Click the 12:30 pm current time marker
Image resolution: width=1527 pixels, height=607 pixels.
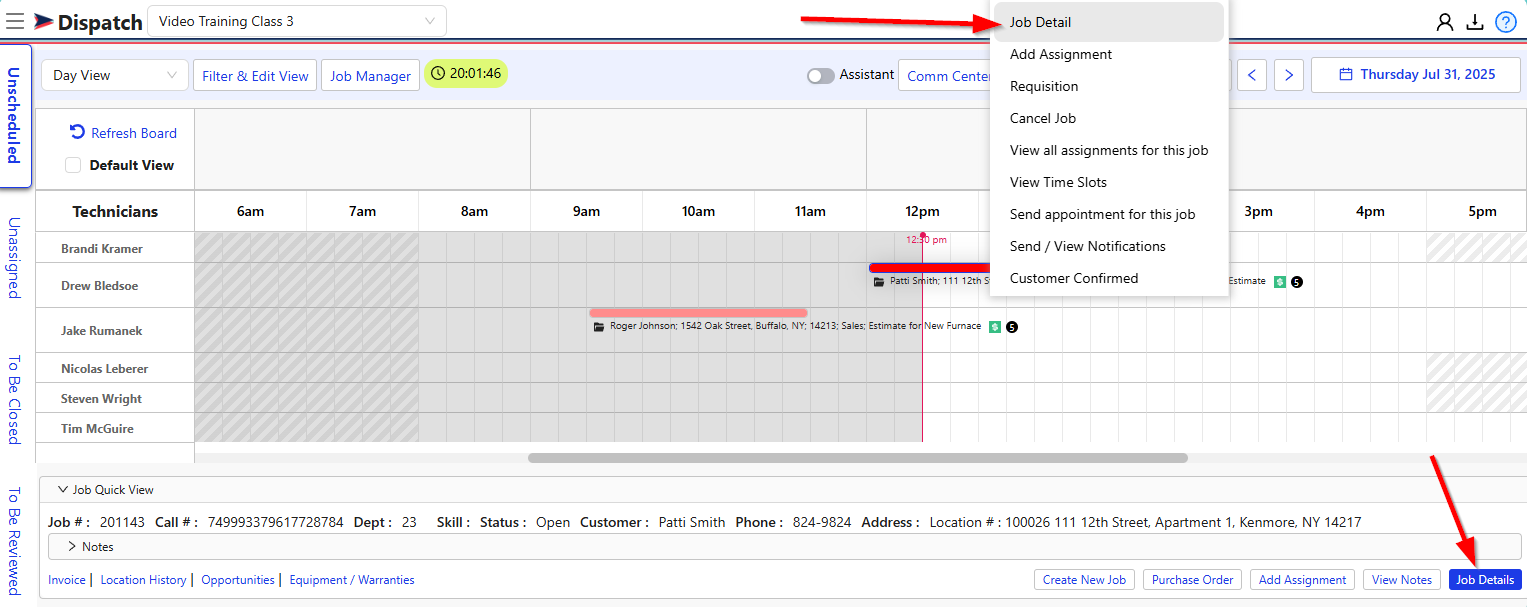[x=926, y=239]
